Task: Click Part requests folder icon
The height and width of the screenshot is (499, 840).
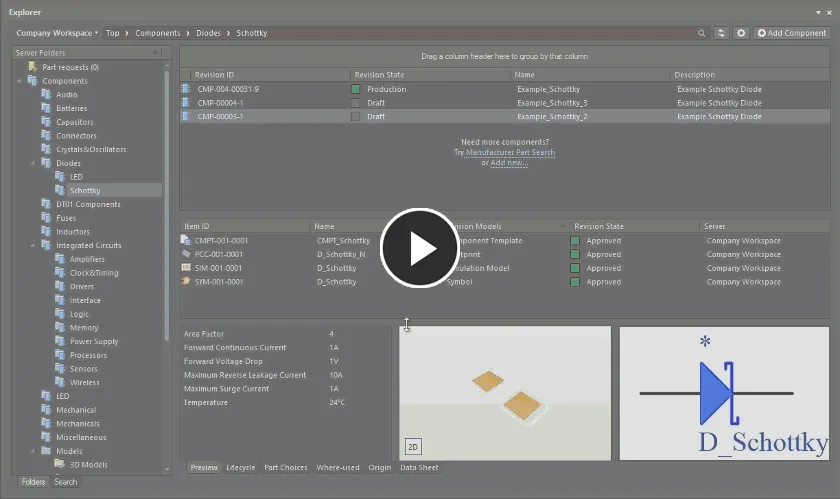Action: click(33, 66)
